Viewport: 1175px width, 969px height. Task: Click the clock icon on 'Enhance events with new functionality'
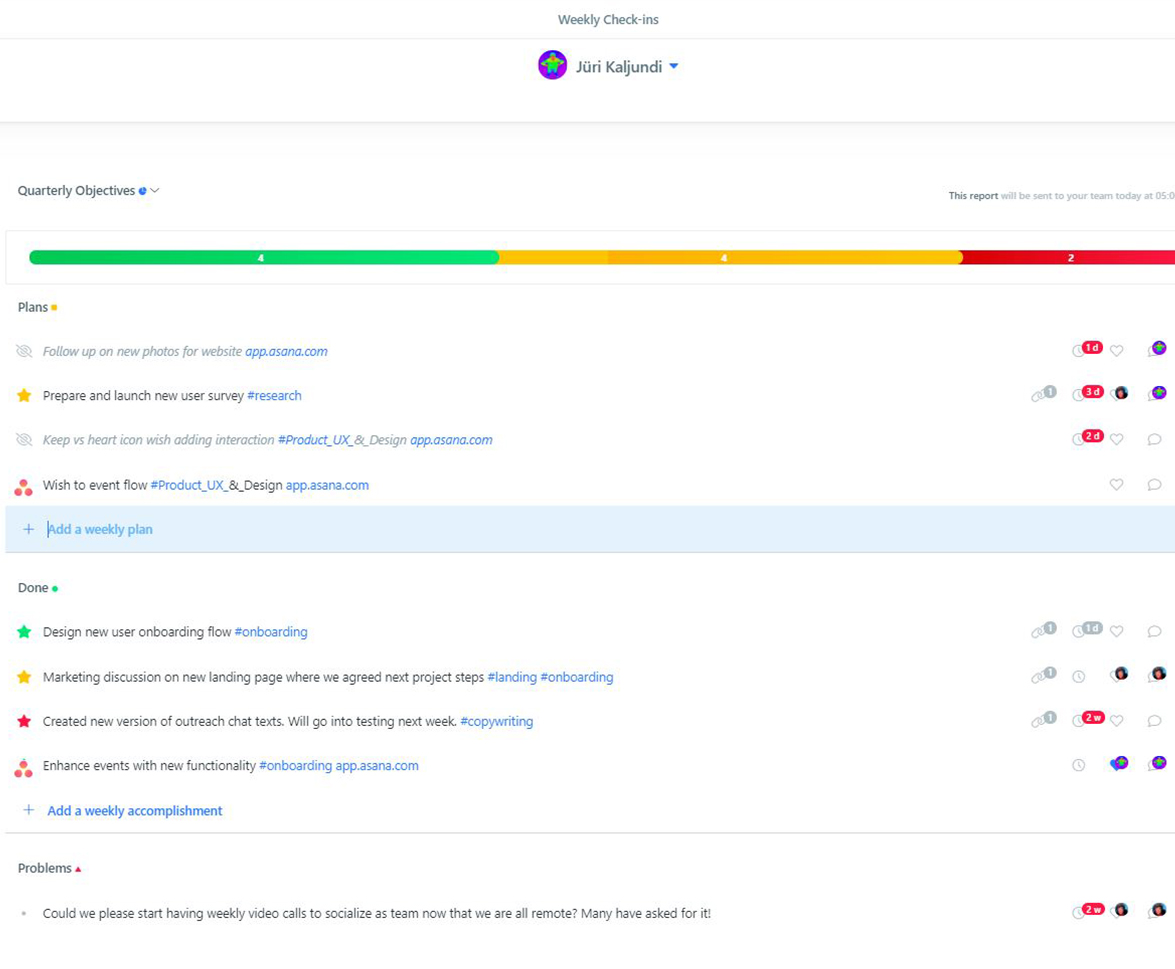1078,765
